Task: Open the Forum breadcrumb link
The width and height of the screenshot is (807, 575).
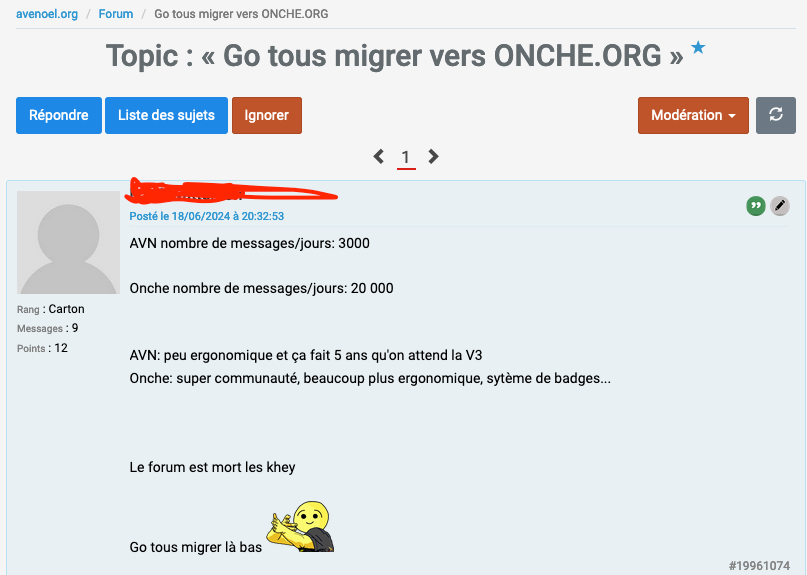Action: point(116,14)
